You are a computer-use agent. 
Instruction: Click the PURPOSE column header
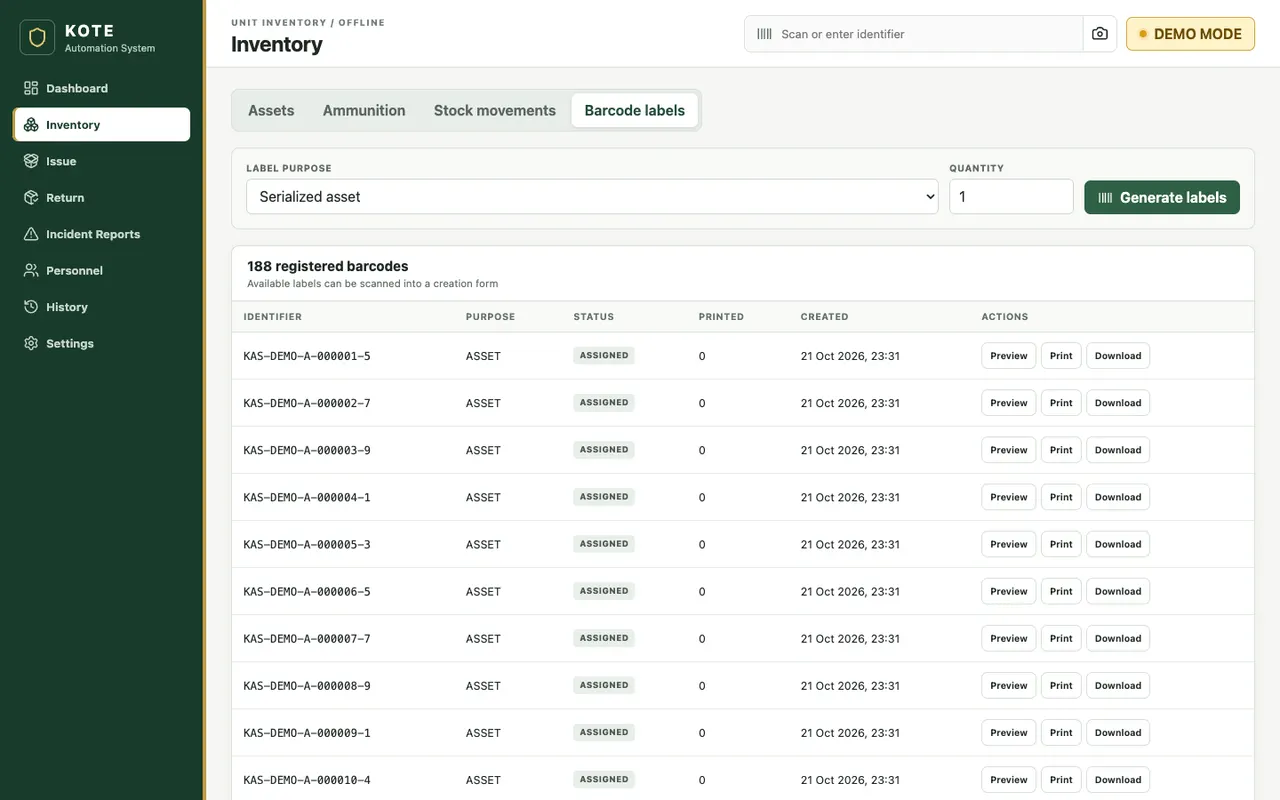pos(490,317)
